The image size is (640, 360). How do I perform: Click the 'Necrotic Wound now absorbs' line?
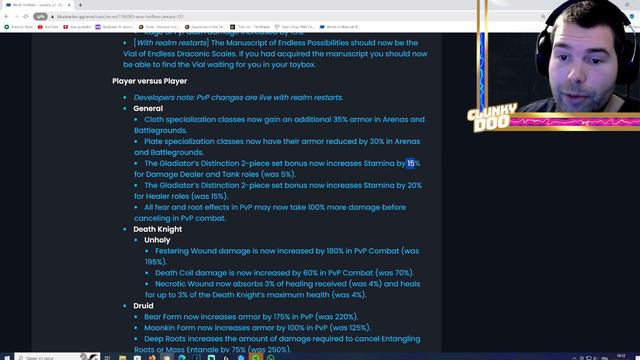(282, 289)
